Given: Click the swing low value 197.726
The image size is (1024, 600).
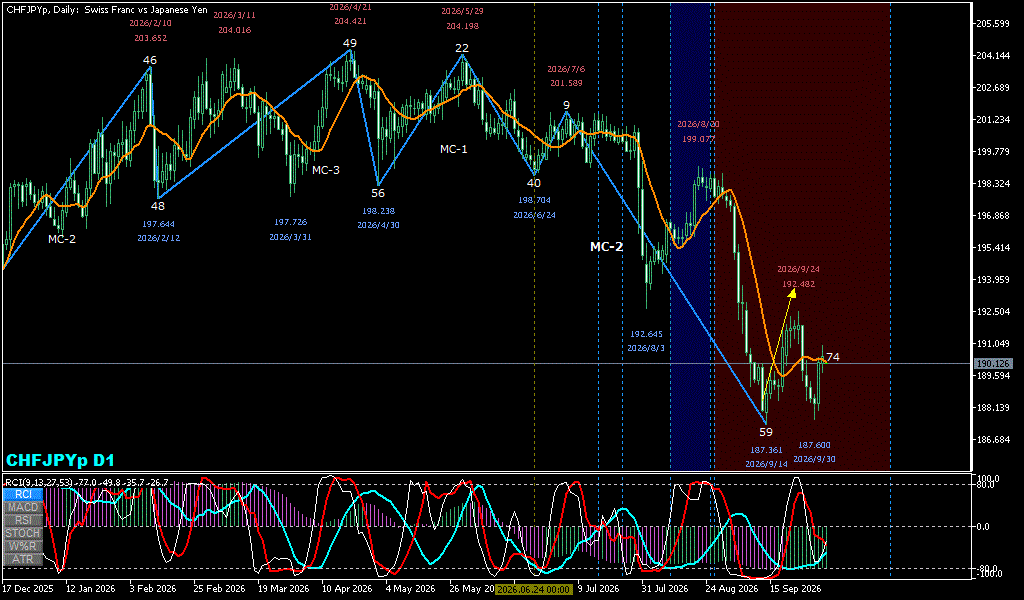Looking at the screenshot, I should 290,223.
